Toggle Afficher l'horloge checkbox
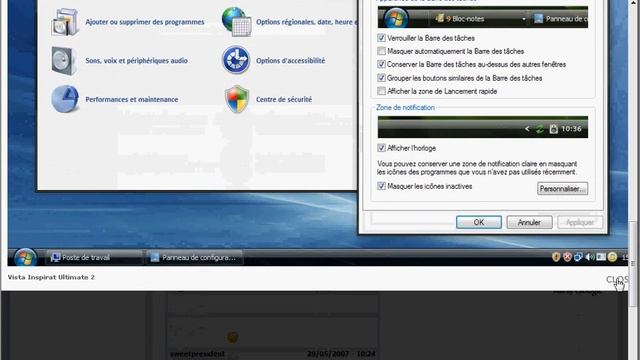This screenshot has height=360, width=640. [381, 148]
